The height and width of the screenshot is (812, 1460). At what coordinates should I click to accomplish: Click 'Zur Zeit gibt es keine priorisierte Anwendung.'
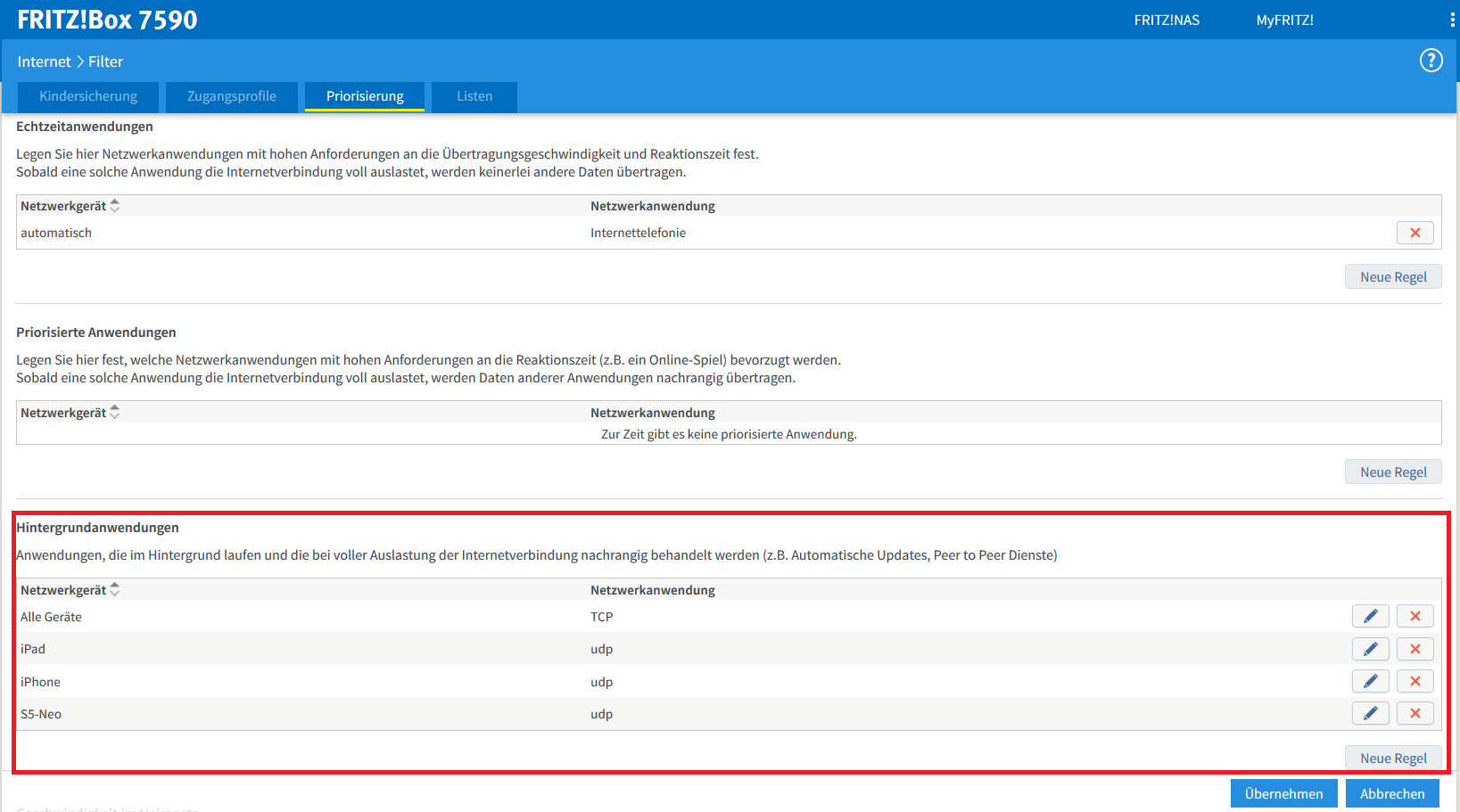point(729,434)
